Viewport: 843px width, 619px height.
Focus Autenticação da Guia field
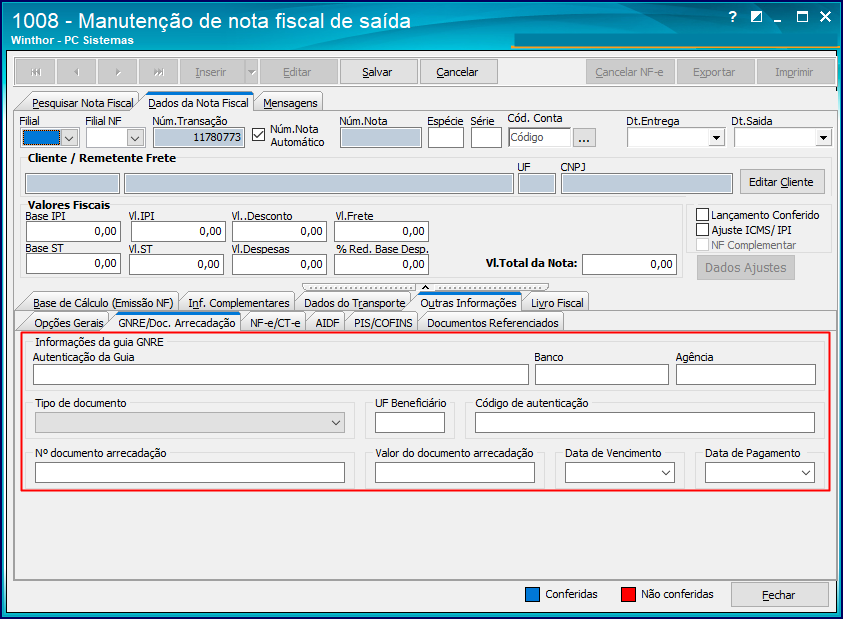click(281, 374)
